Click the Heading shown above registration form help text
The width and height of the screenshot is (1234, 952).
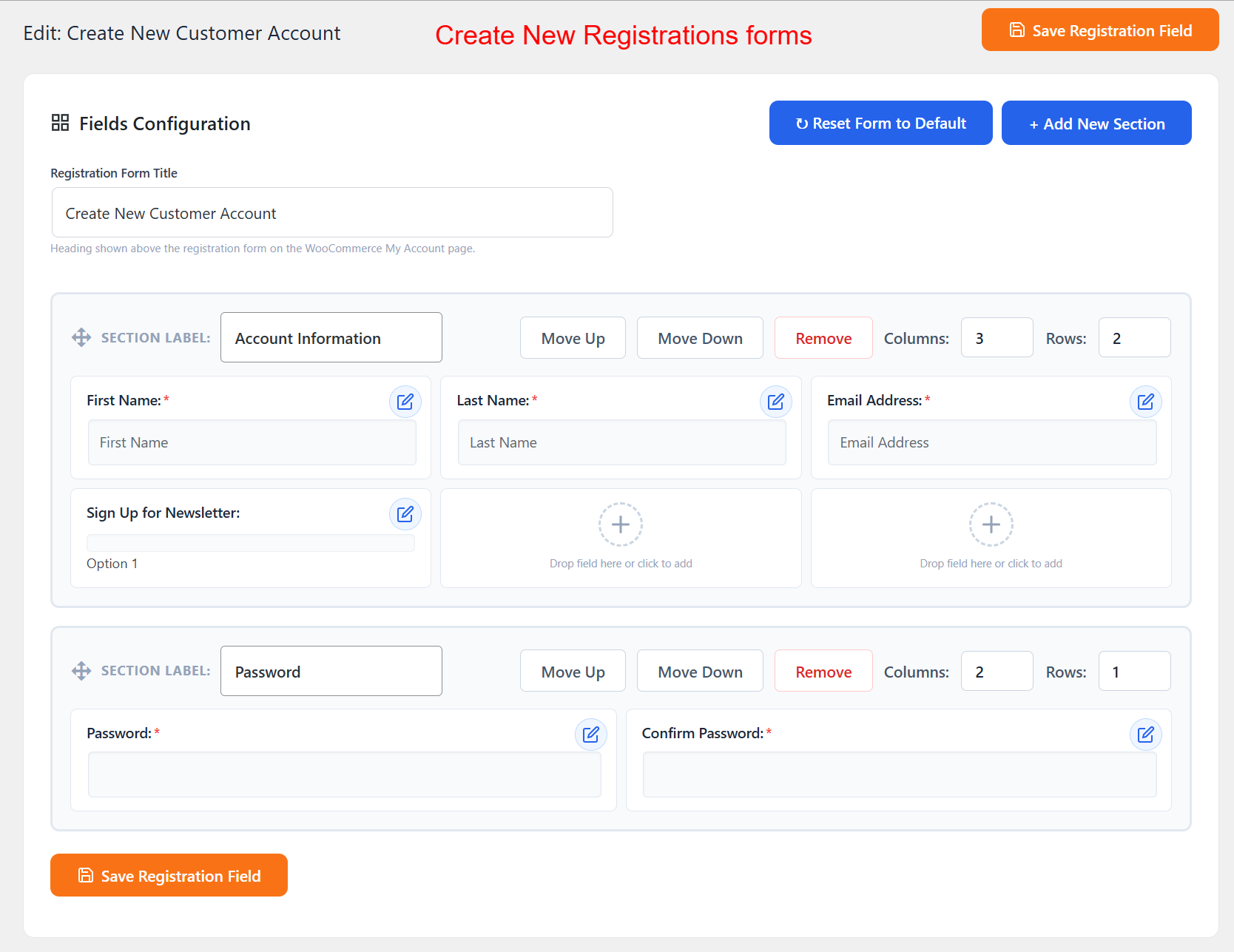(263, 249)
